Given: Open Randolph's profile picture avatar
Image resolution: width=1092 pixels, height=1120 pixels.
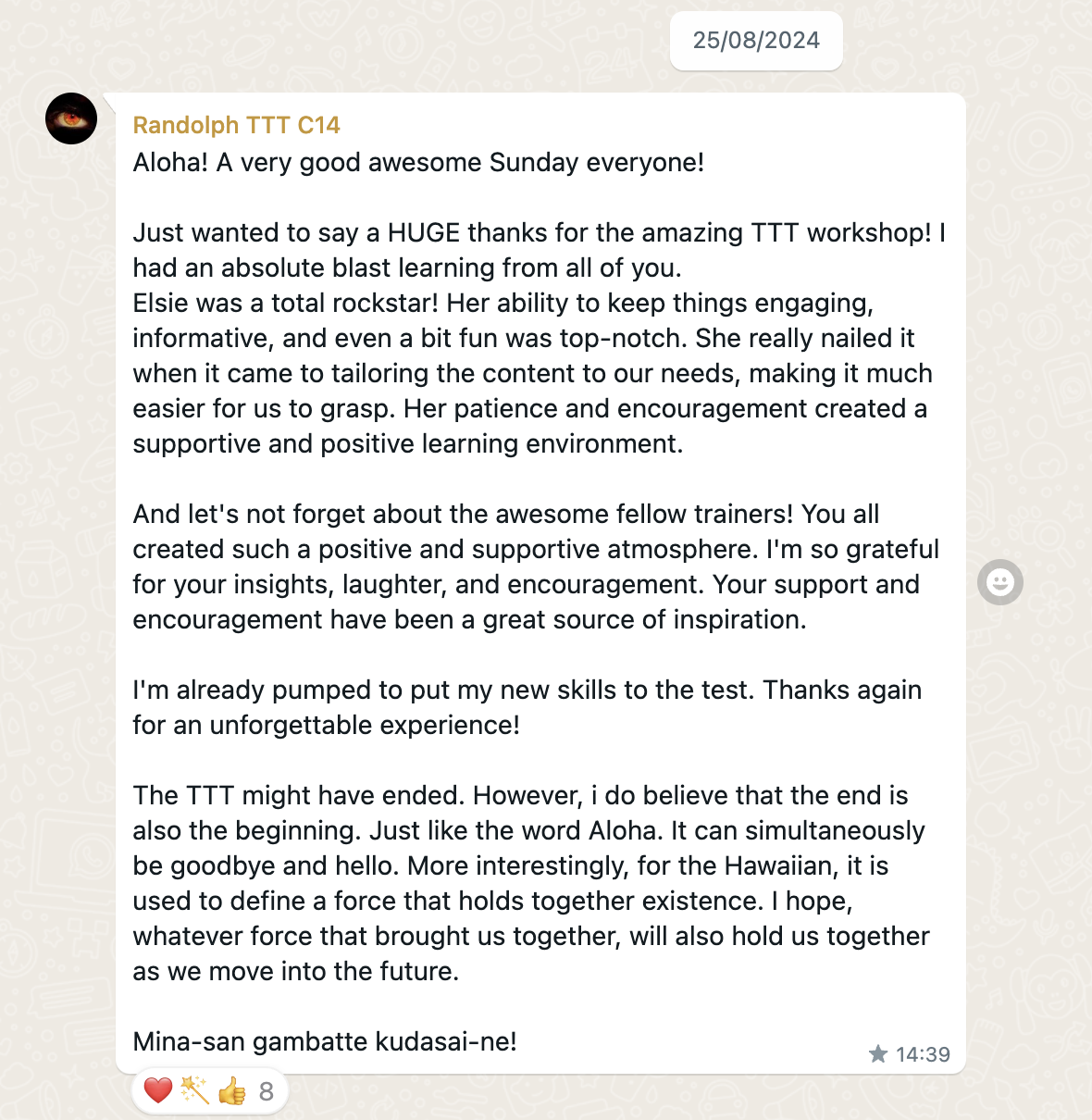Looking at the screenshot, I should [x=71, y=118].
